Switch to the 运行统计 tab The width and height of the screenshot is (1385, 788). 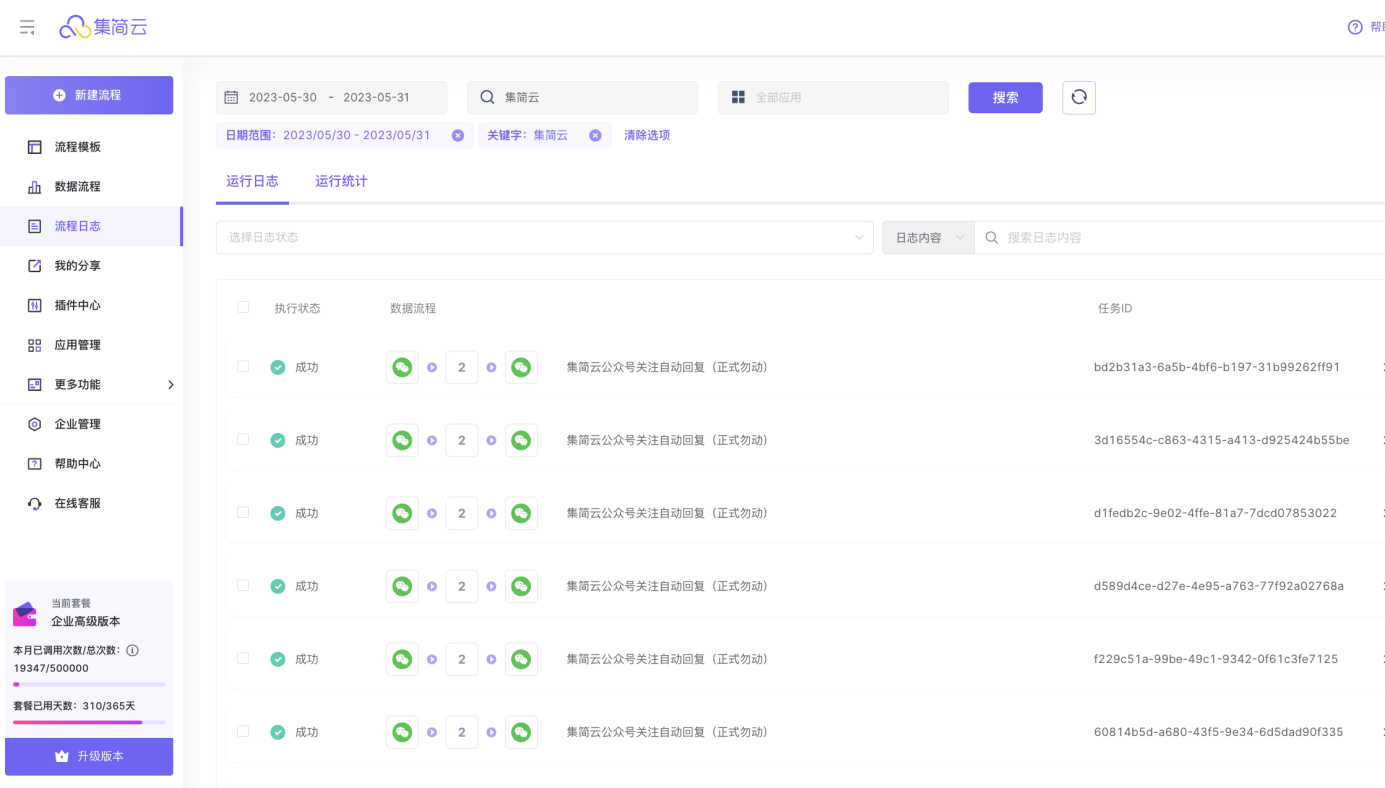(x=341, y=181)
